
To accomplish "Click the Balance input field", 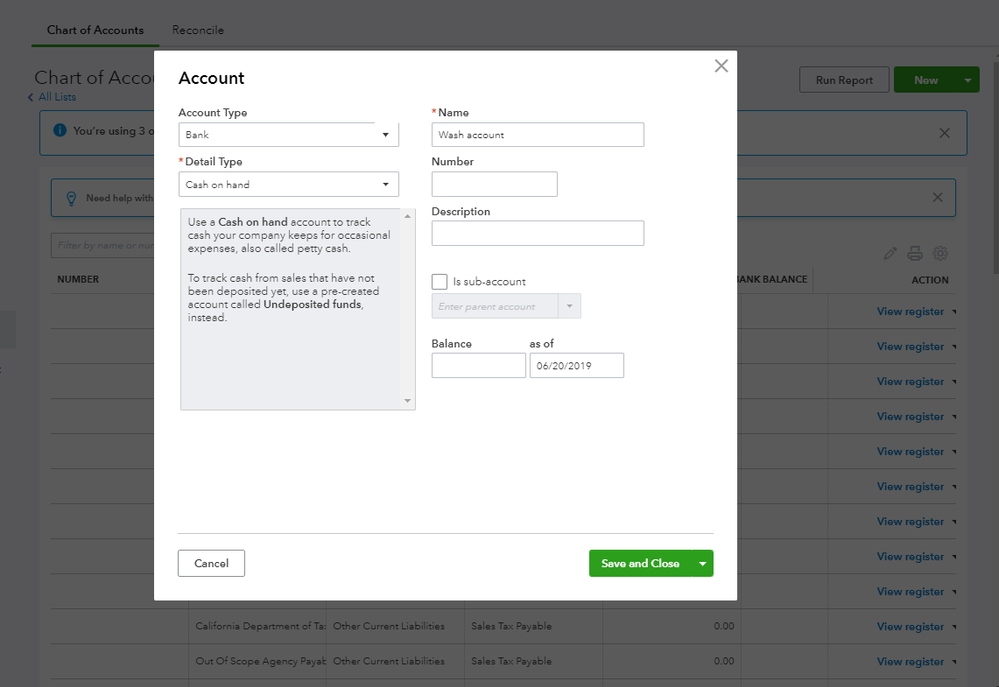I will pos(478,365).
